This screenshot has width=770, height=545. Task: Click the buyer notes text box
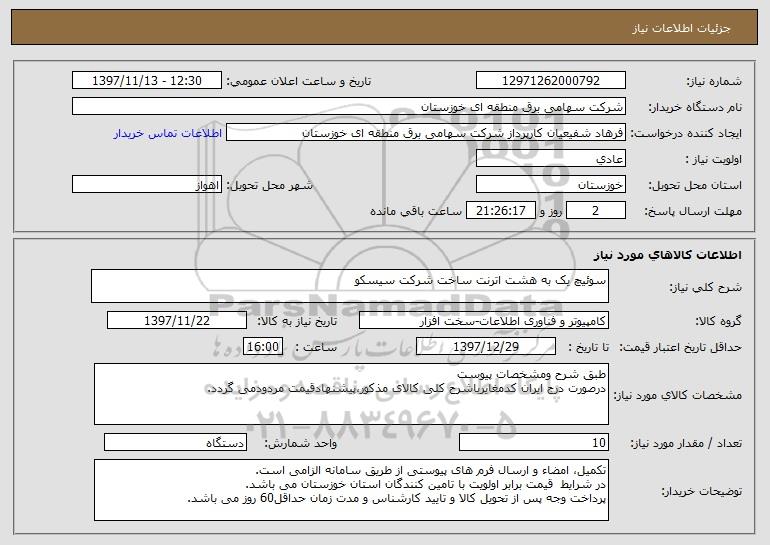351,490
